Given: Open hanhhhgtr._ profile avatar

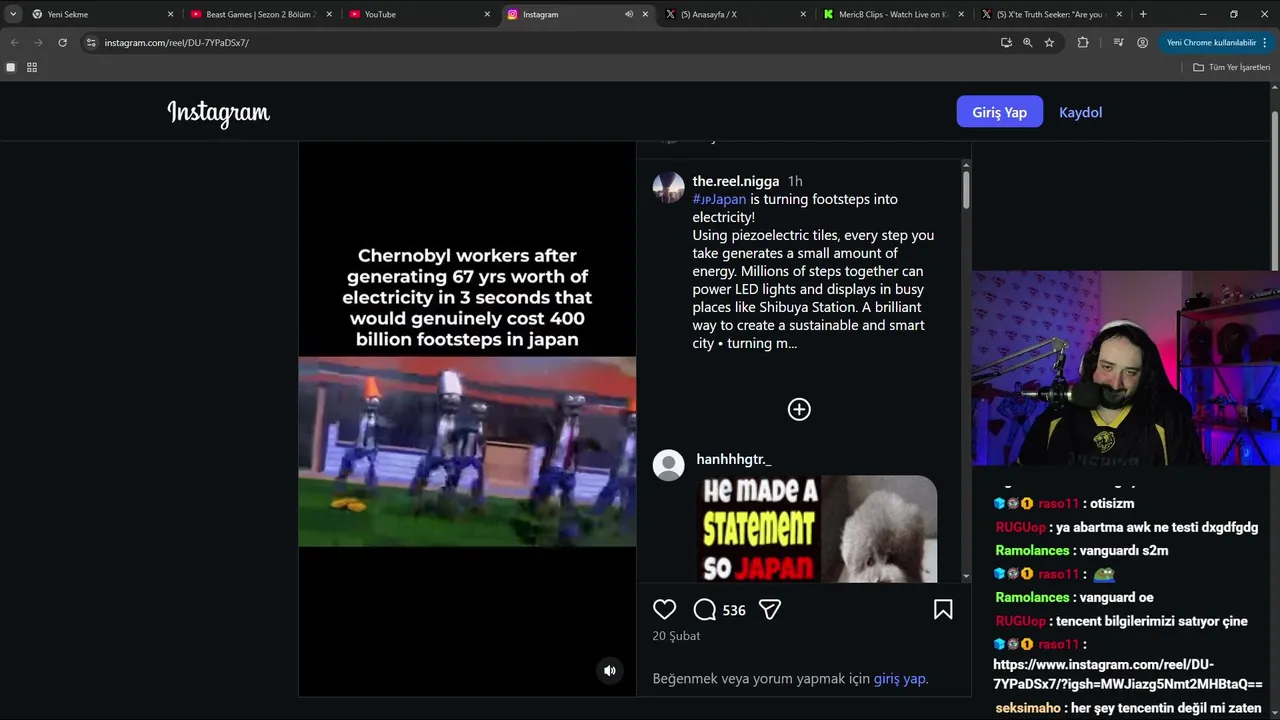Looking at the screenshot, I should (x=668, y=465).
